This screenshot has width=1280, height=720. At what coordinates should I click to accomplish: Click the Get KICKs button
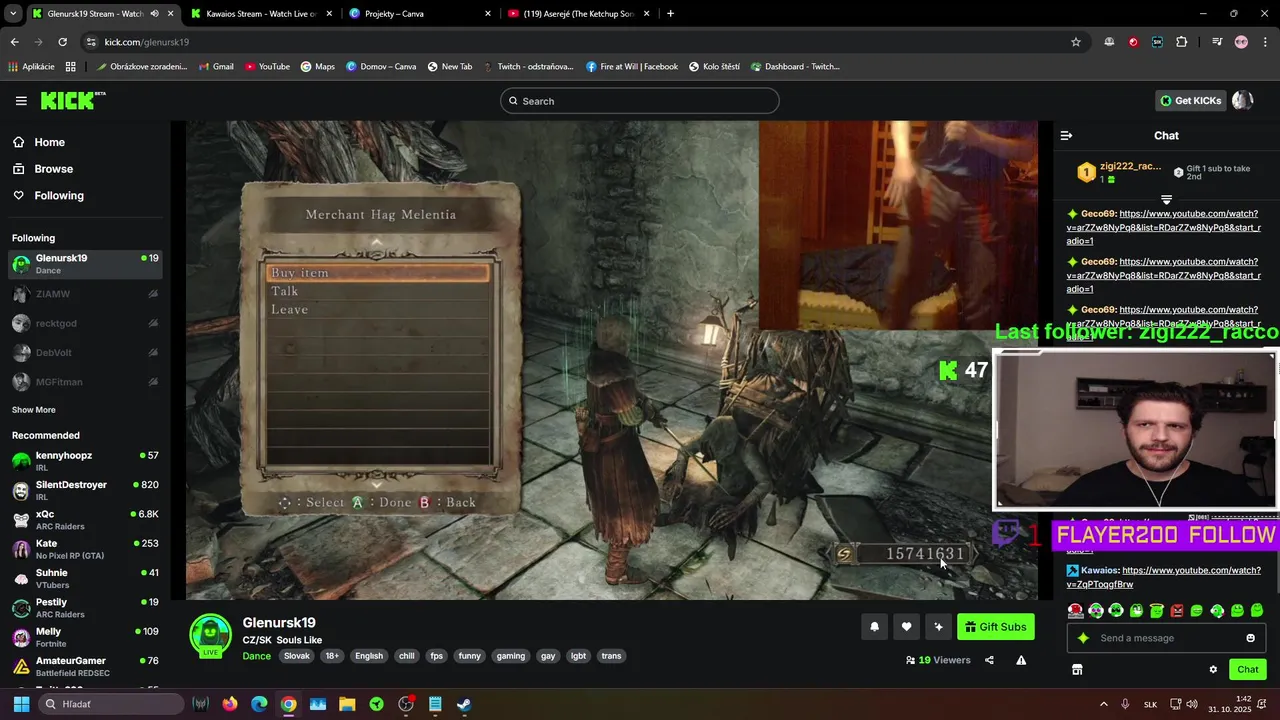[1190, 100]
